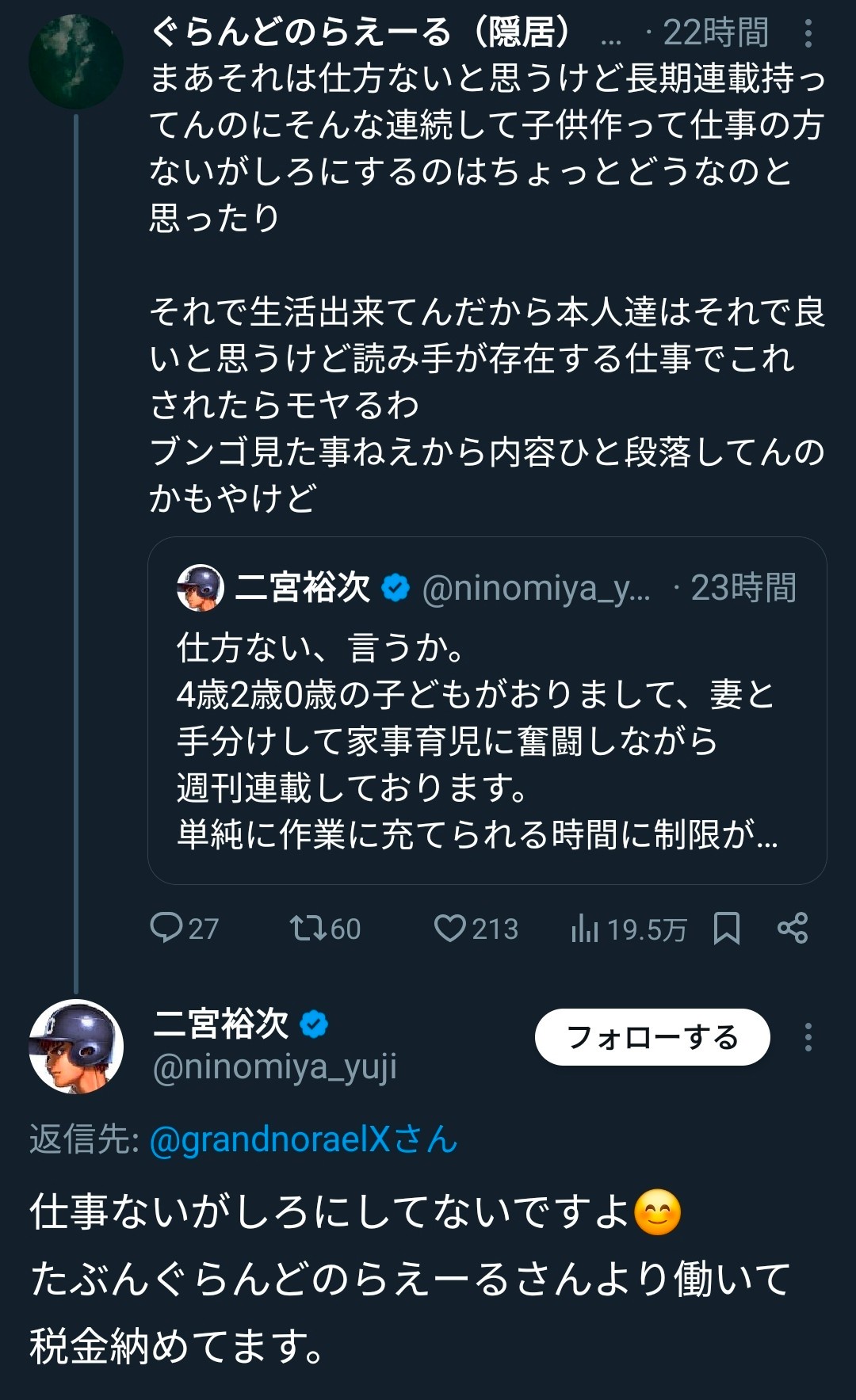Screen dimensions: 856x1400
Task: Tap verified badge beside reply author name
Action: click(x=314, y=1024)
